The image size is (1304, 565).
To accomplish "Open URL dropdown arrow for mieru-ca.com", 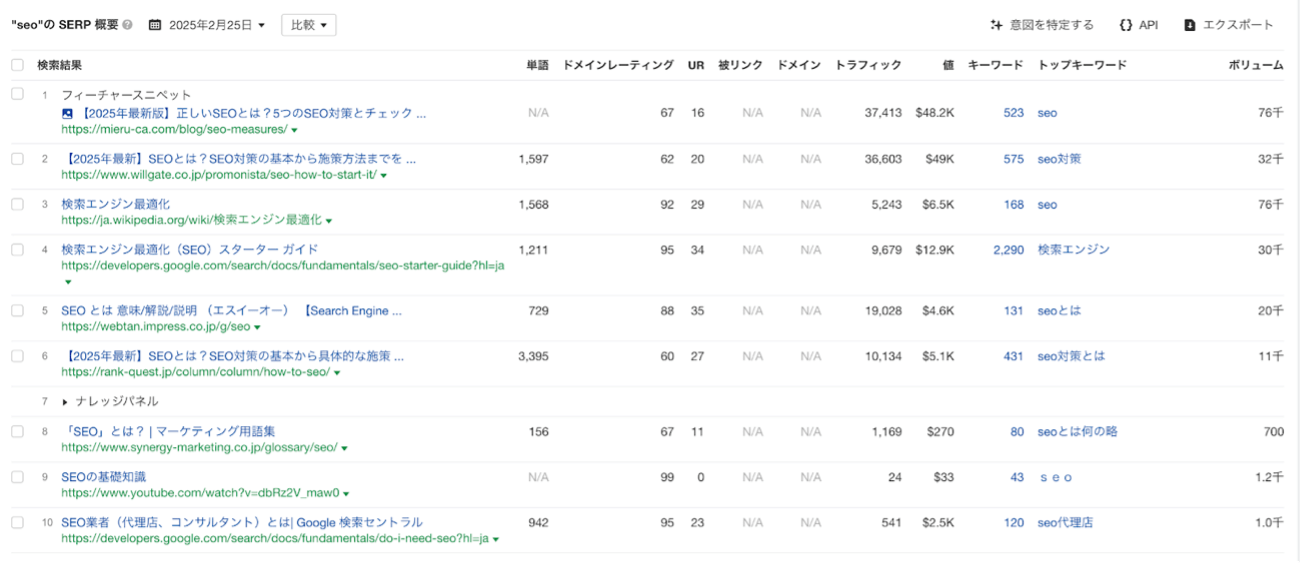I will [294, 130].
